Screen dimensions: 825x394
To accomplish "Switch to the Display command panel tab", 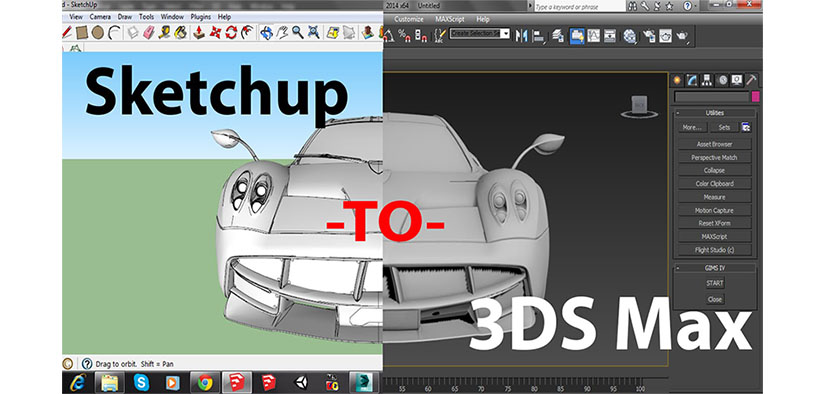I will 737,79.
